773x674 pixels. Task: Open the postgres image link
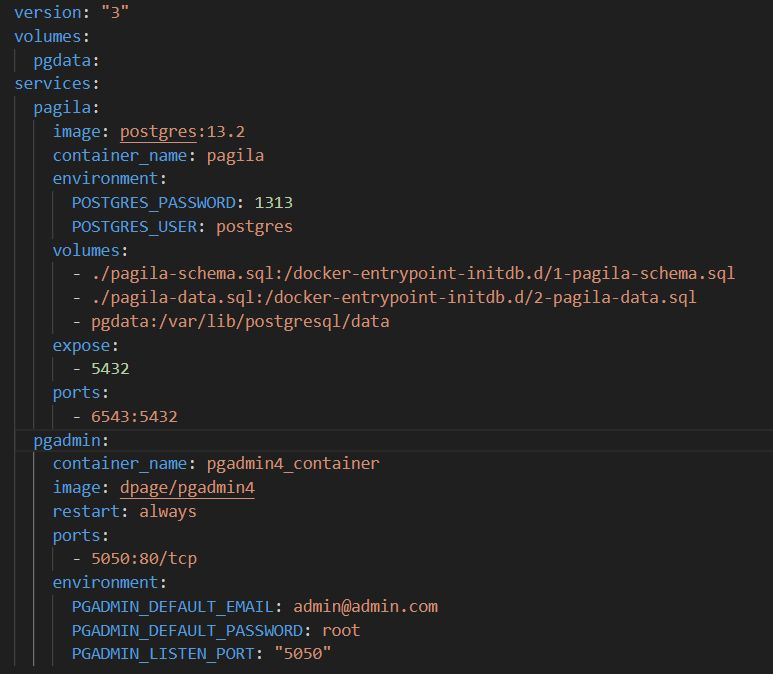coord(158,132)
